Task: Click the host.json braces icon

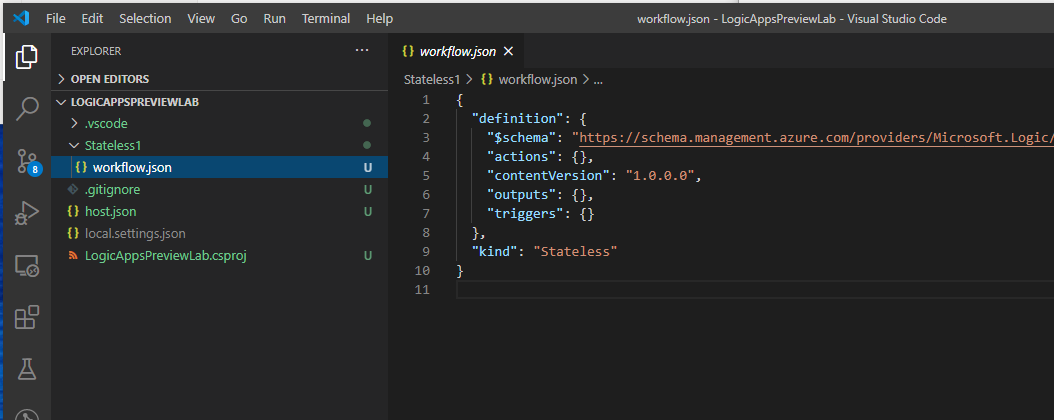Action: (73, 212)
